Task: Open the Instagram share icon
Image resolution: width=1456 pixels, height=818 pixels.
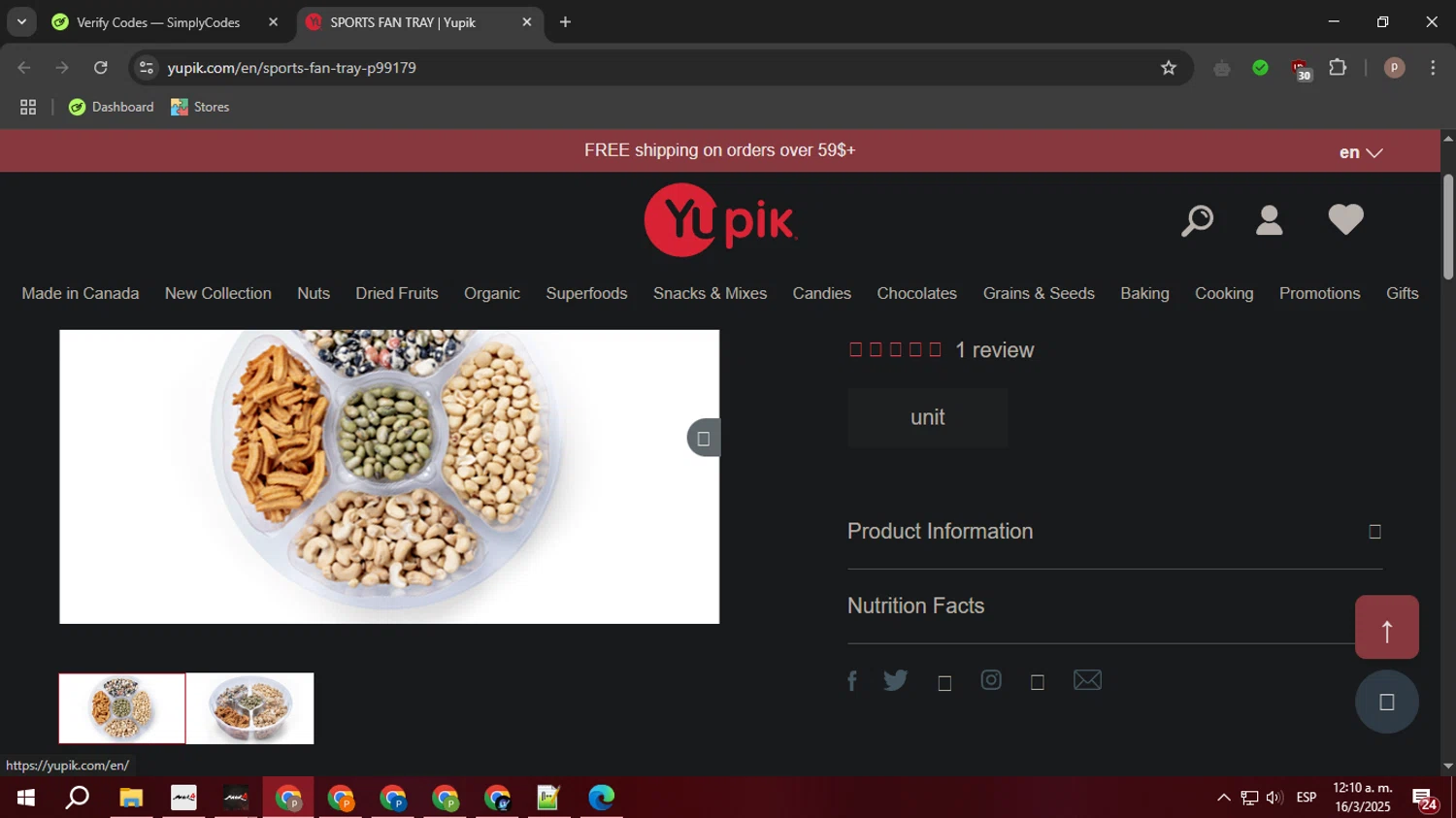Action: tap(991, 680)
